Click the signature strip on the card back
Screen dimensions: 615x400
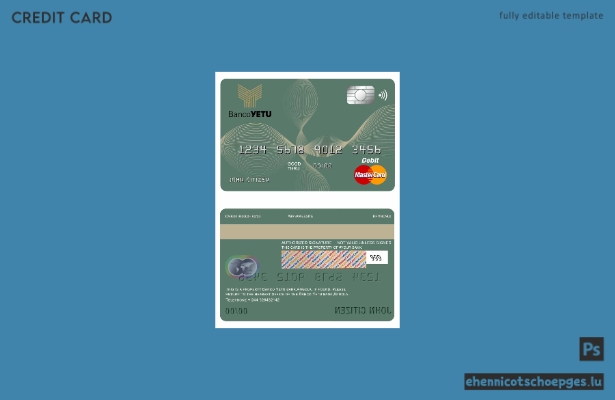coord(324,260)
